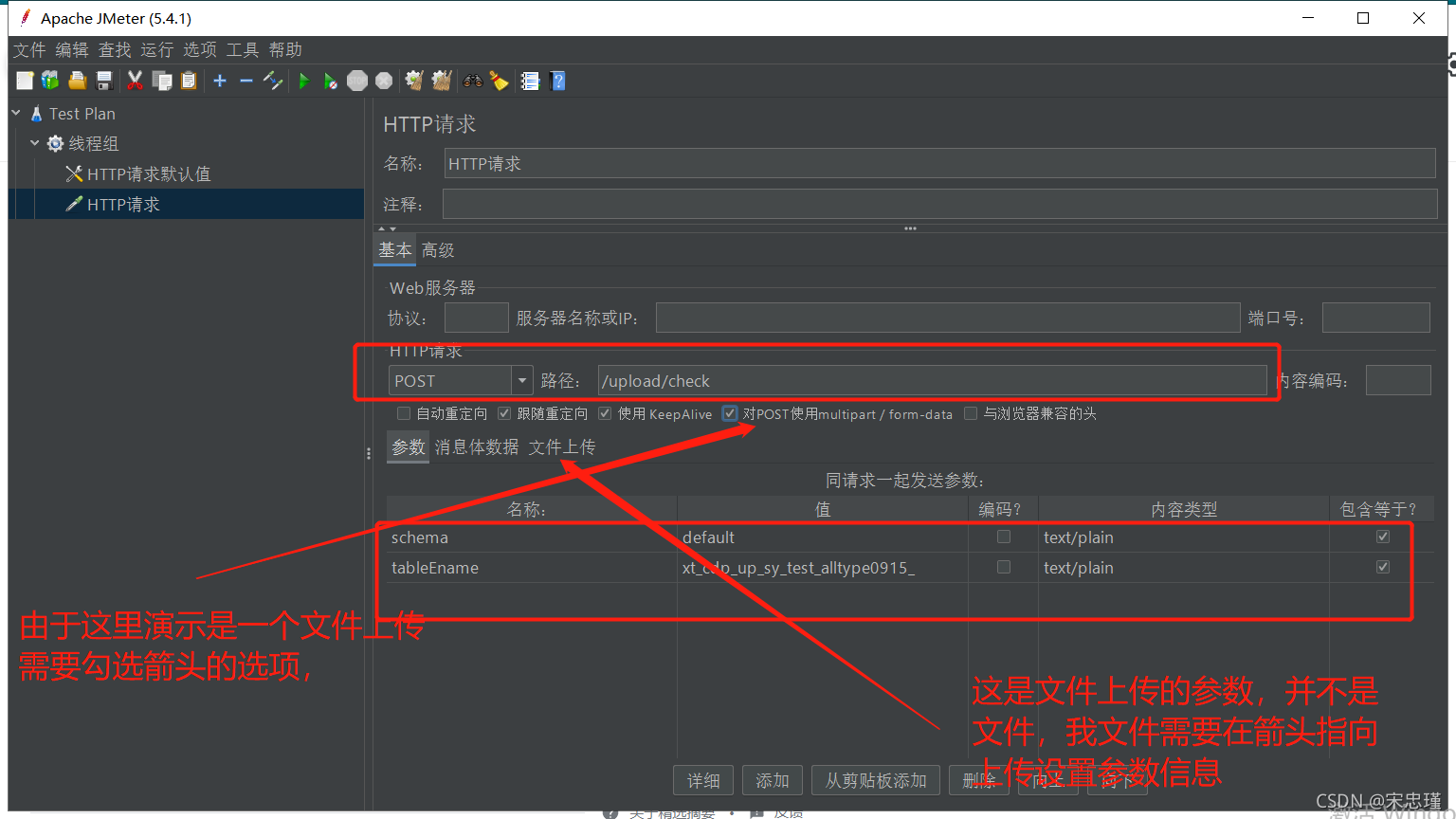Collapse the Test Plan tree node

coord(16,113)
